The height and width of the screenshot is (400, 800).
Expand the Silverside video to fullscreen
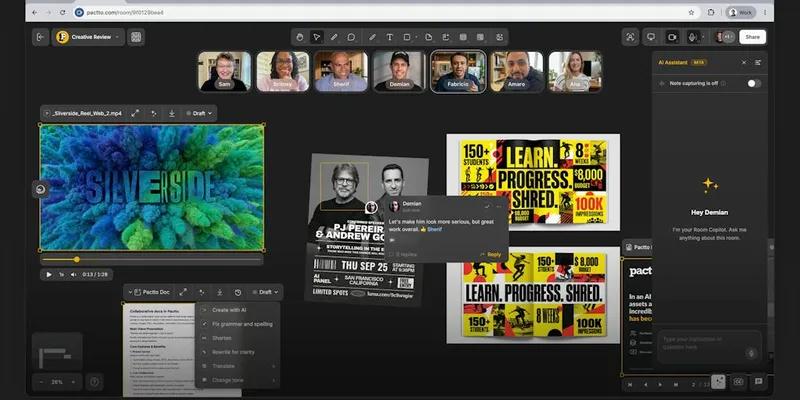(135, 113)
